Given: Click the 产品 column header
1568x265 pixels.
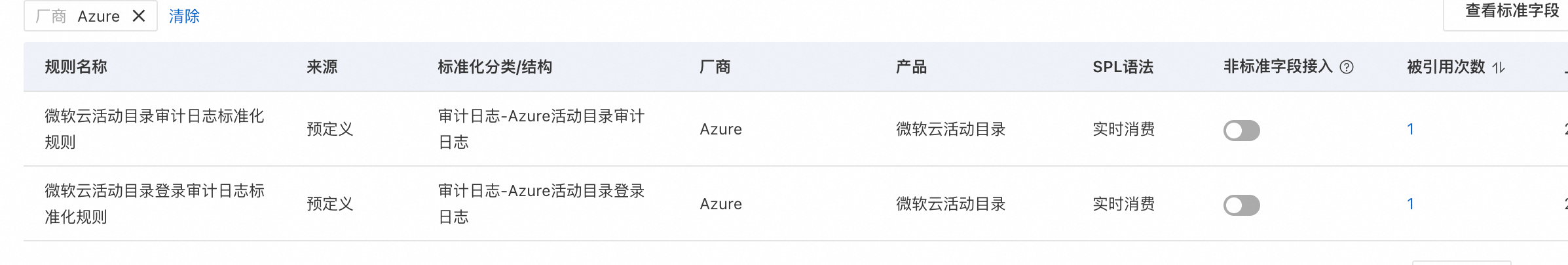Looking at the screenshot, I should [x=912, y=67].
